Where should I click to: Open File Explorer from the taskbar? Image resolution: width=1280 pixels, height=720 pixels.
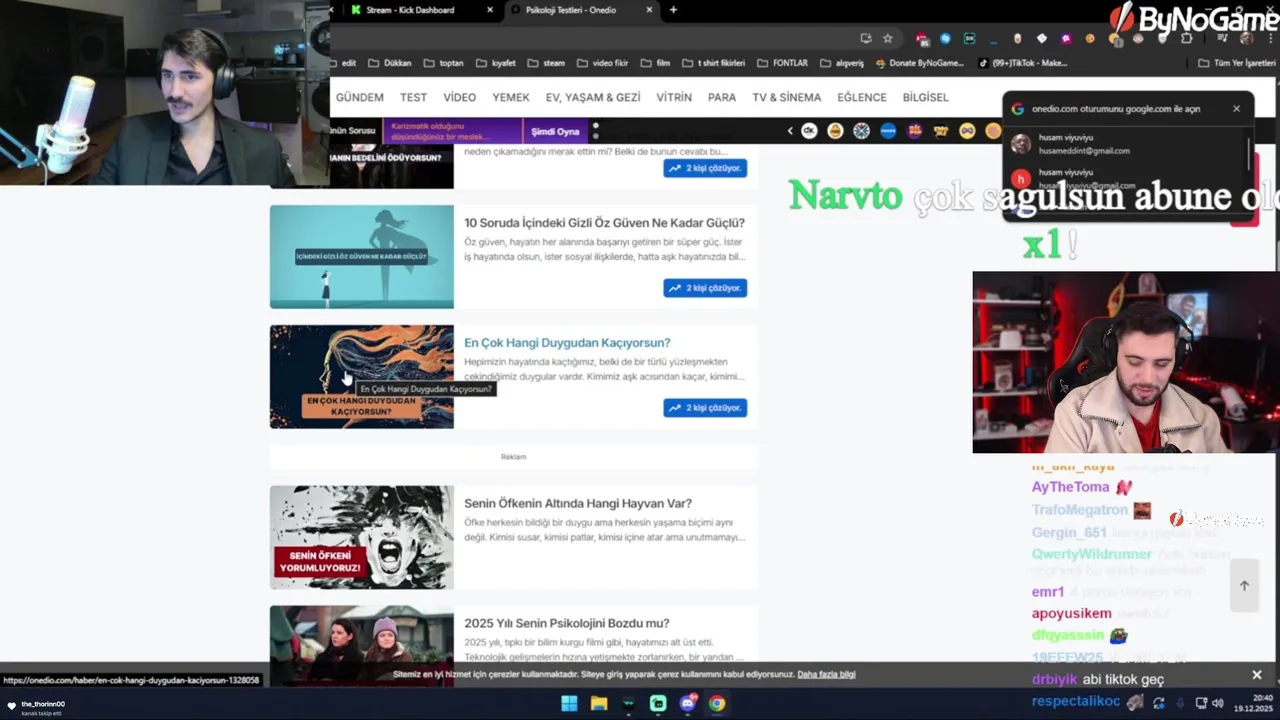click(x=599, y=704)
